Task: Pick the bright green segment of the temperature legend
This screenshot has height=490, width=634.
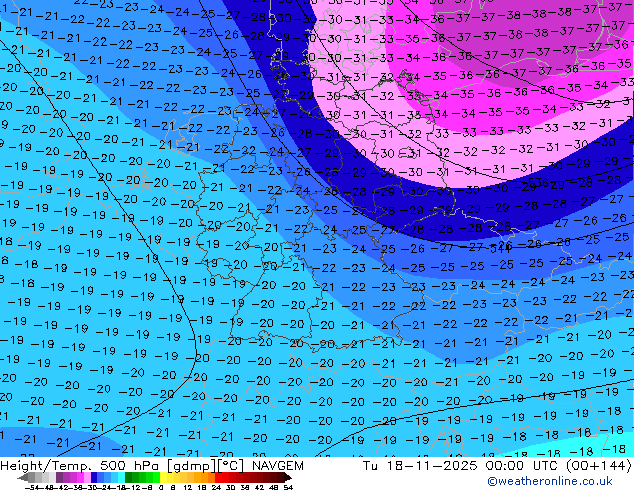Action: point(156,478)
